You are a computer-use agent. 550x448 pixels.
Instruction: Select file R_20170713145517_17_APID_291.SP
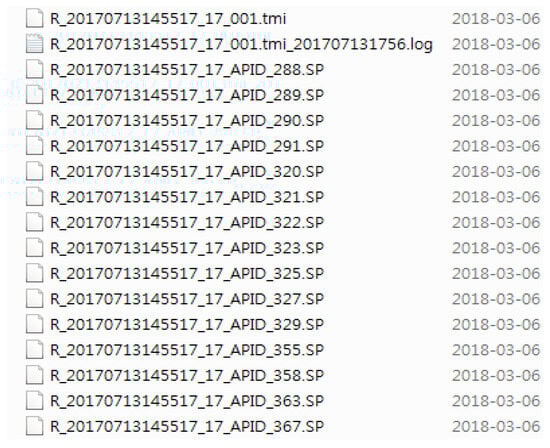(187, 146)
